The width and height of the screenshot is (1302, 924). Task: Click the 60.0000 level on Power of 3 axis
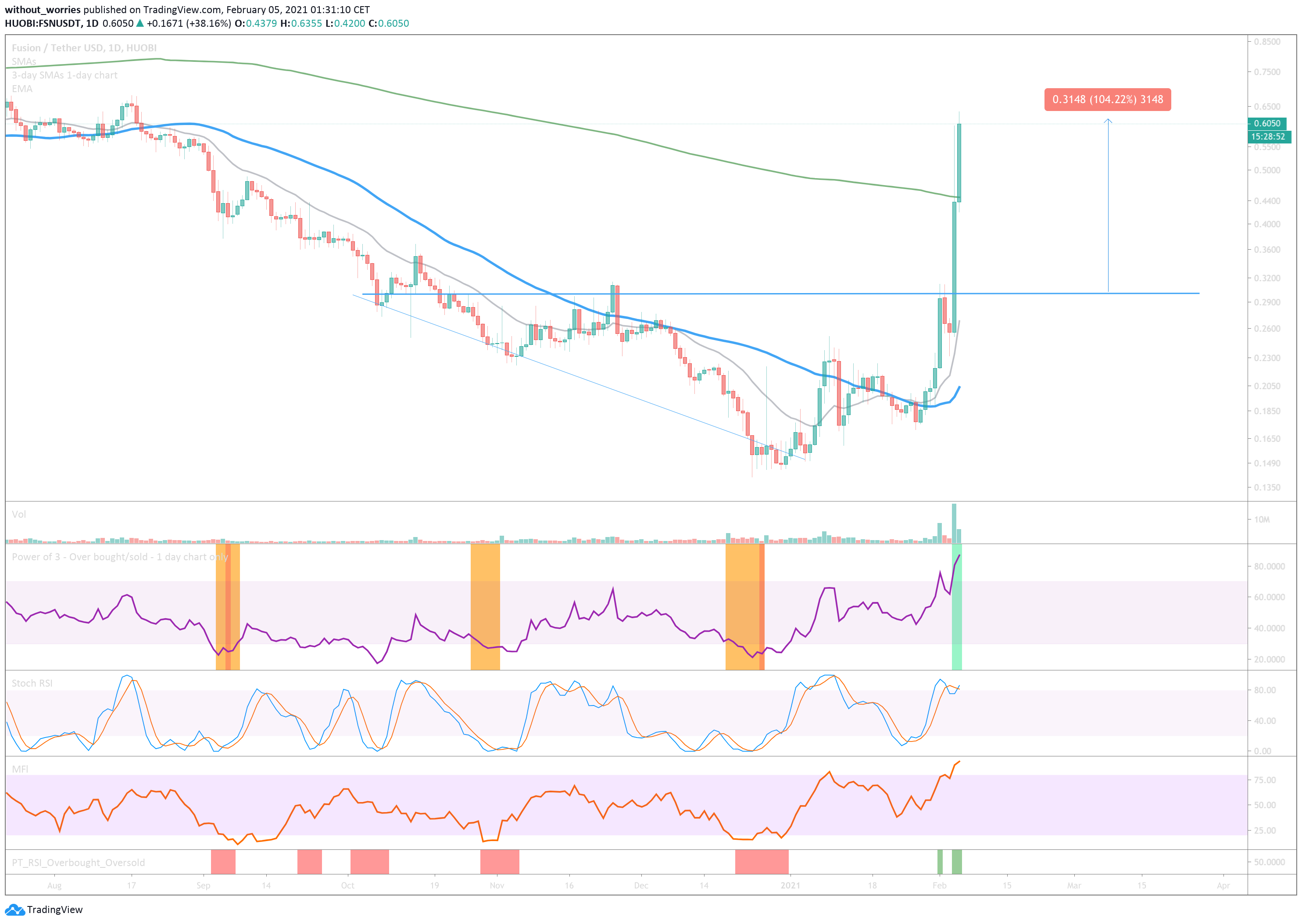pyautogui.click(x=1269, y=598)
